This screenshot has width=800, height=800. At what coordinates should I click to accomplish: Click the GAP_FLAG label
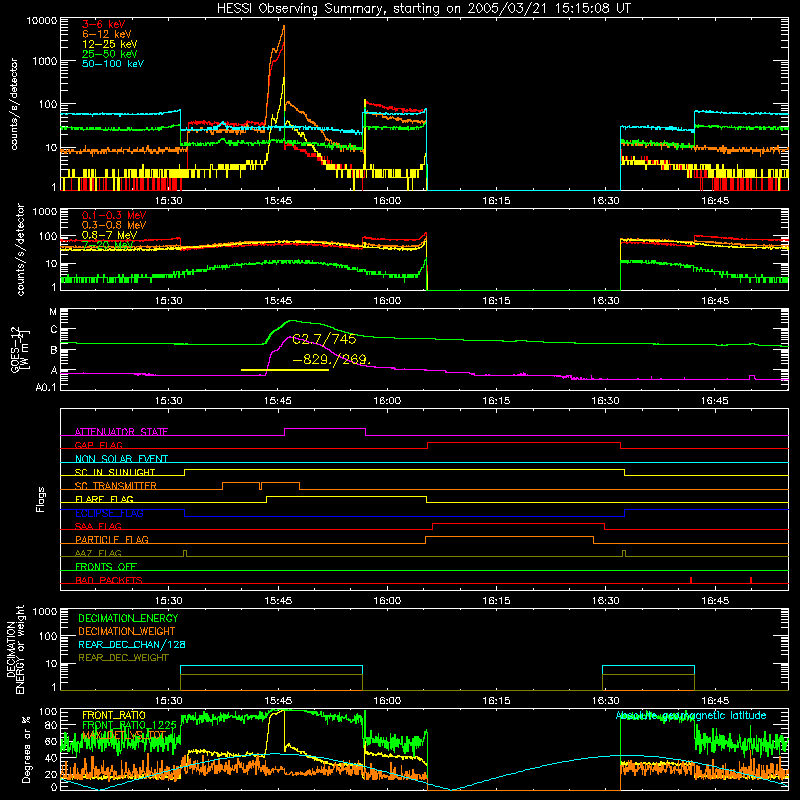(x=98, y=445)
